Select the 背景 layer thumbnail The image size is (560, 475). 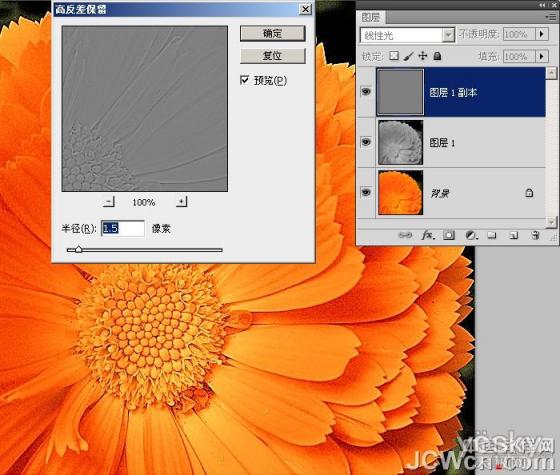[x=400, y=192]
